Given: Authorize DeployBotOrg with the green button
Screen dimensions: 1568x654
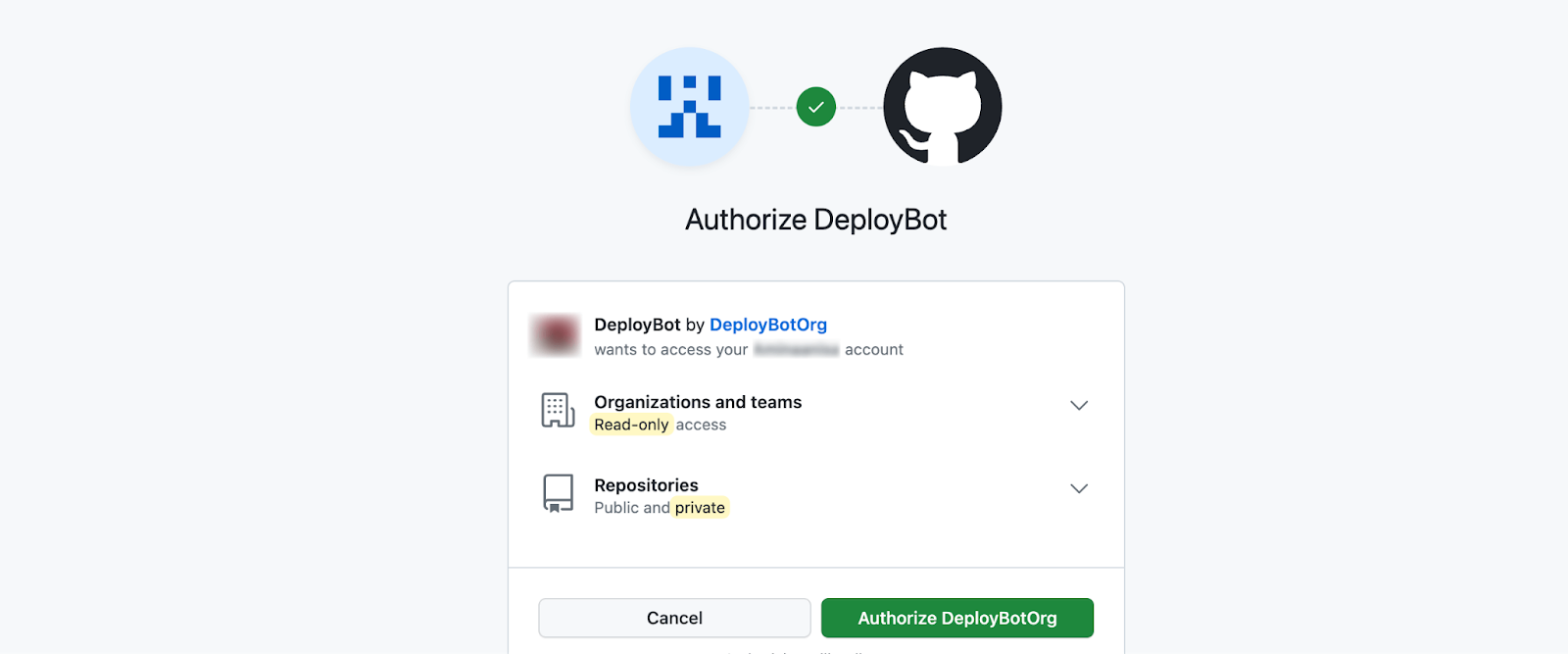Looking at the screenshot, I should coord(957,618).
